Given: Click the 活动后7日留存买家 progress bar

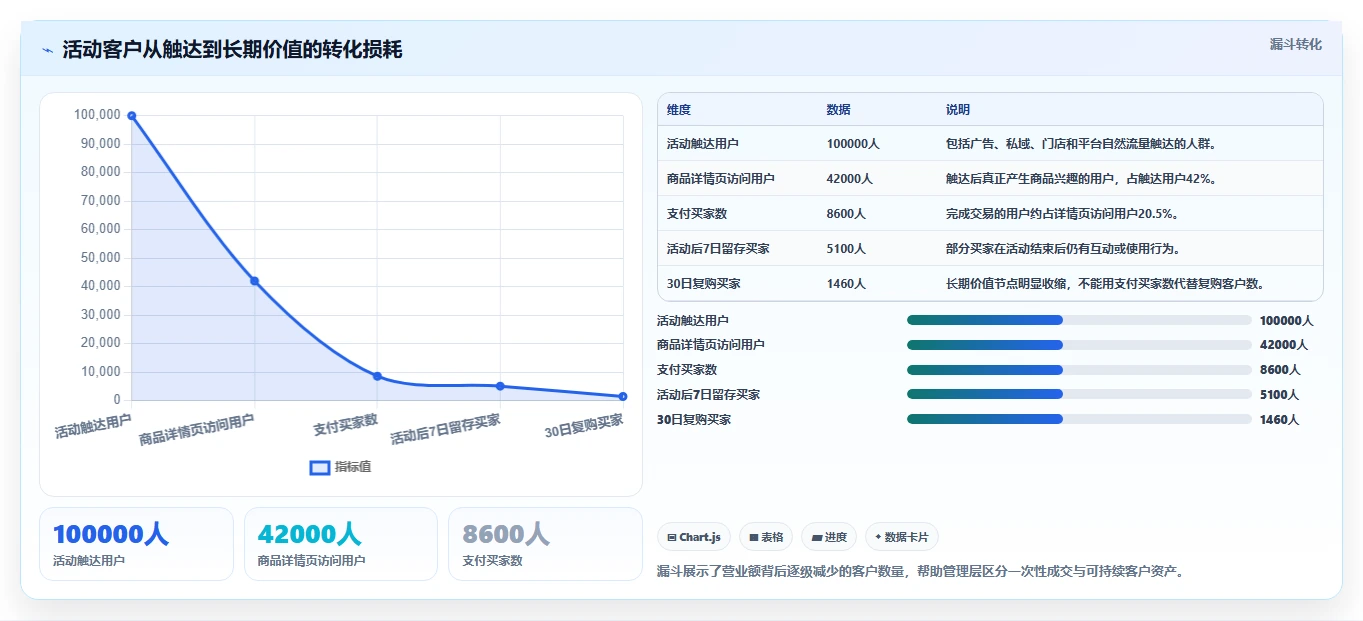Looking at the screenshot, I should tap(1079, 394).
